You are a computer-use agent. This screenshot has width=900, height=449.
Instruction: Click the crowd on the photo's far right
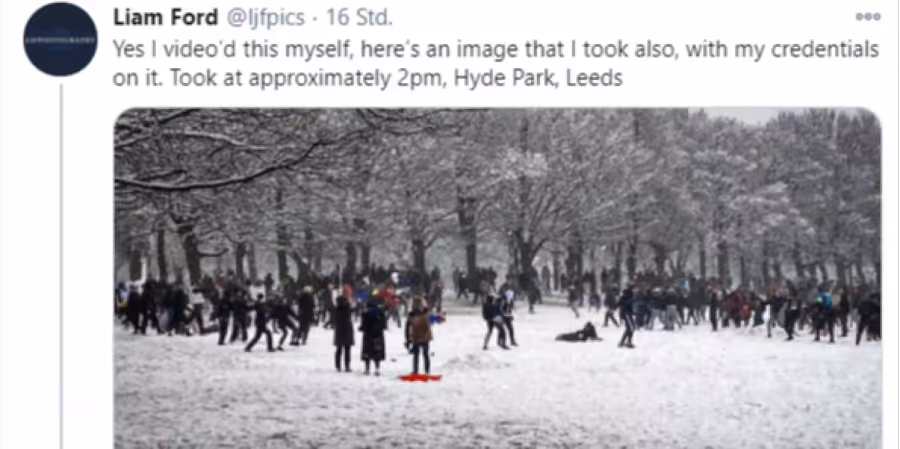click(838, 316)
